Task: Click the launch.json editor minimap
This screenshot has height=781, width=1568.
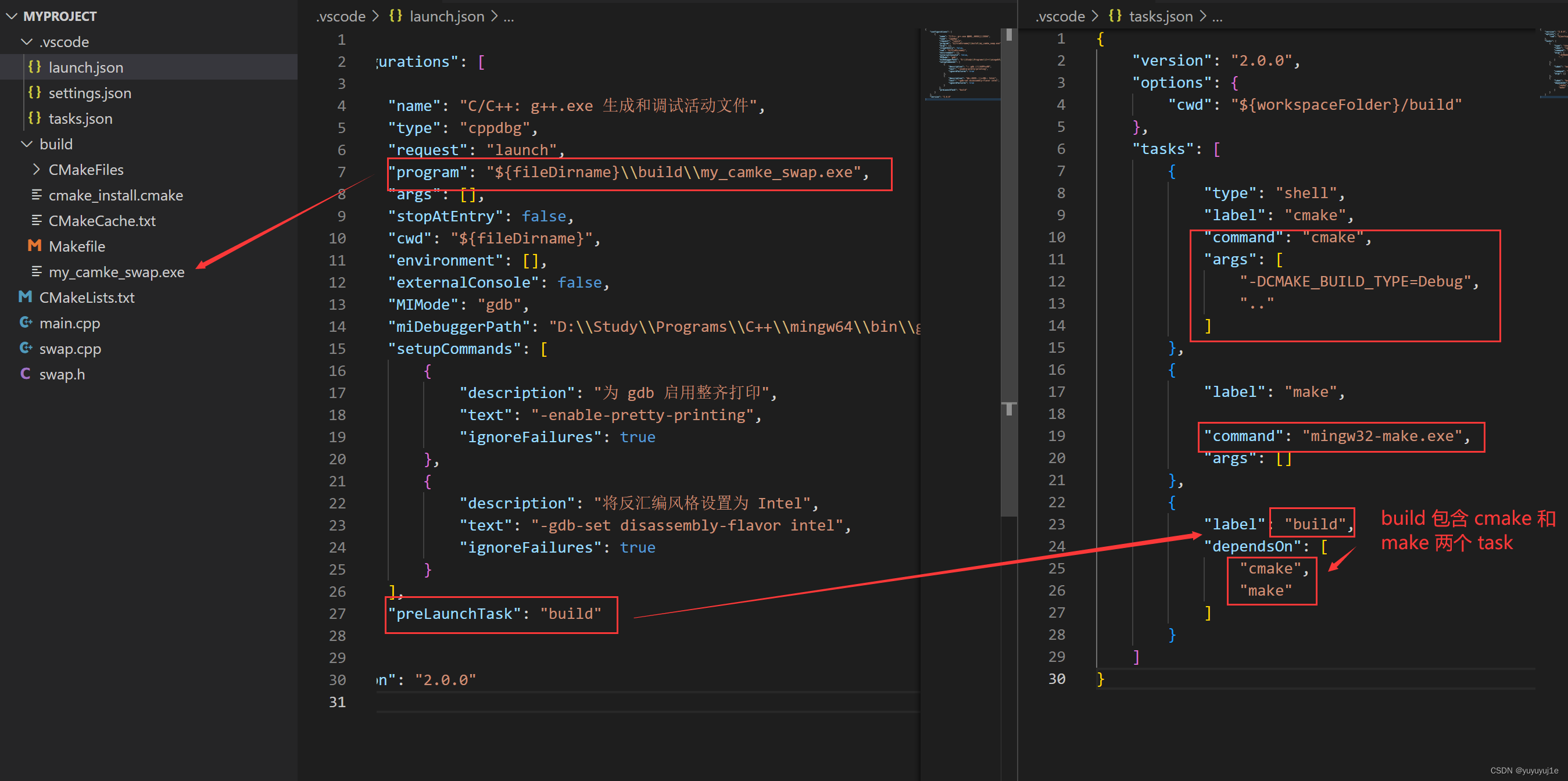Action: (x=962, y=64)
